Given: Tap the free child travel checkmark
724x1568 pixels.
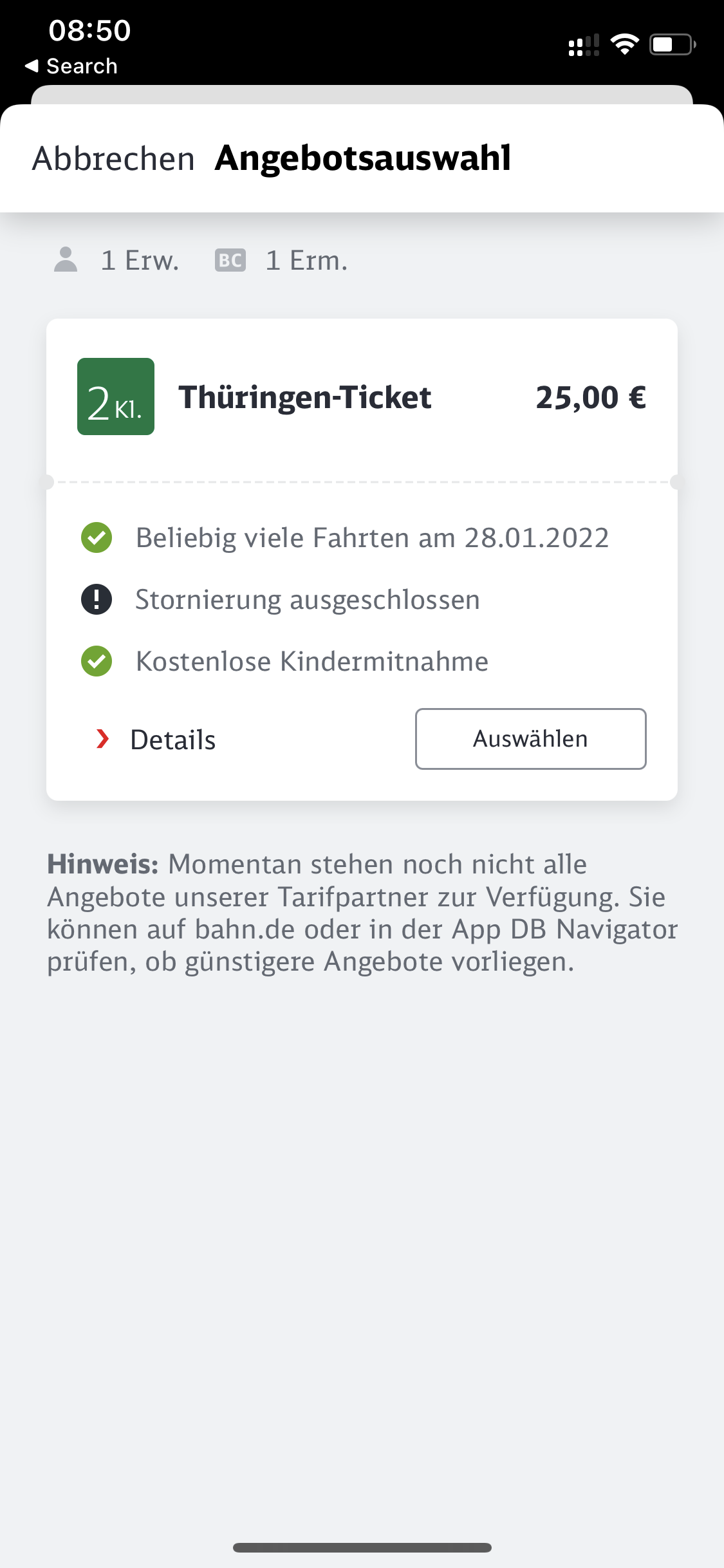Looking at the screenshot, I should (x=97, y=662).
